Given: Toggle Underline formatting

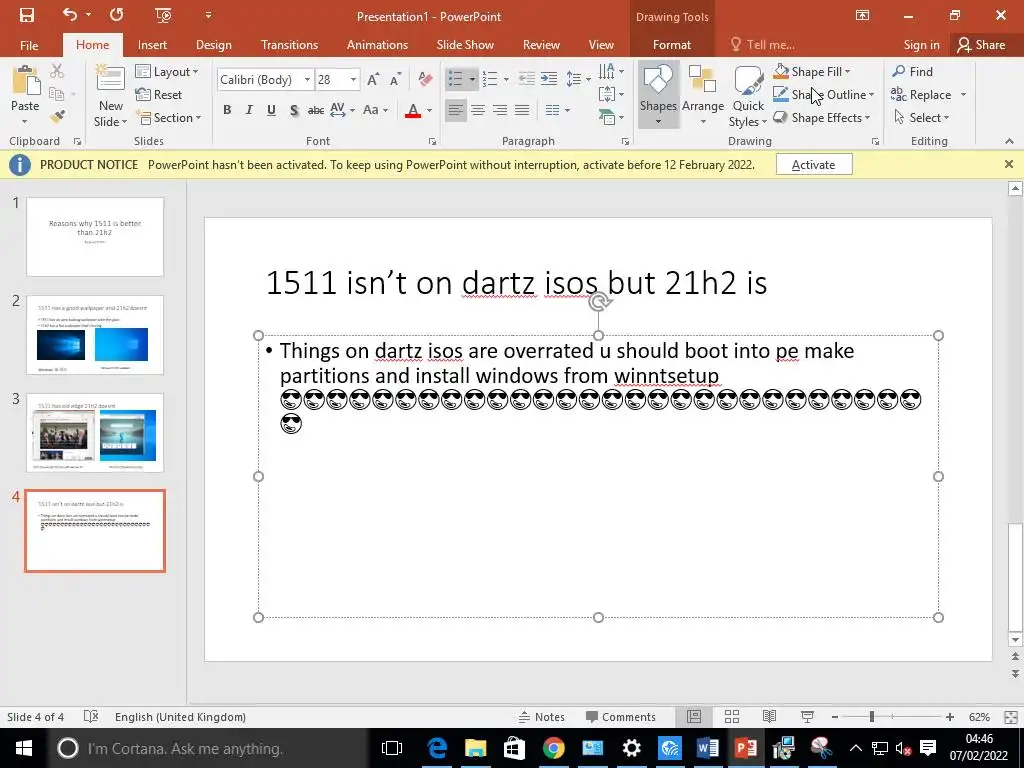Looking at the screenshot, I should click(271, 110).
